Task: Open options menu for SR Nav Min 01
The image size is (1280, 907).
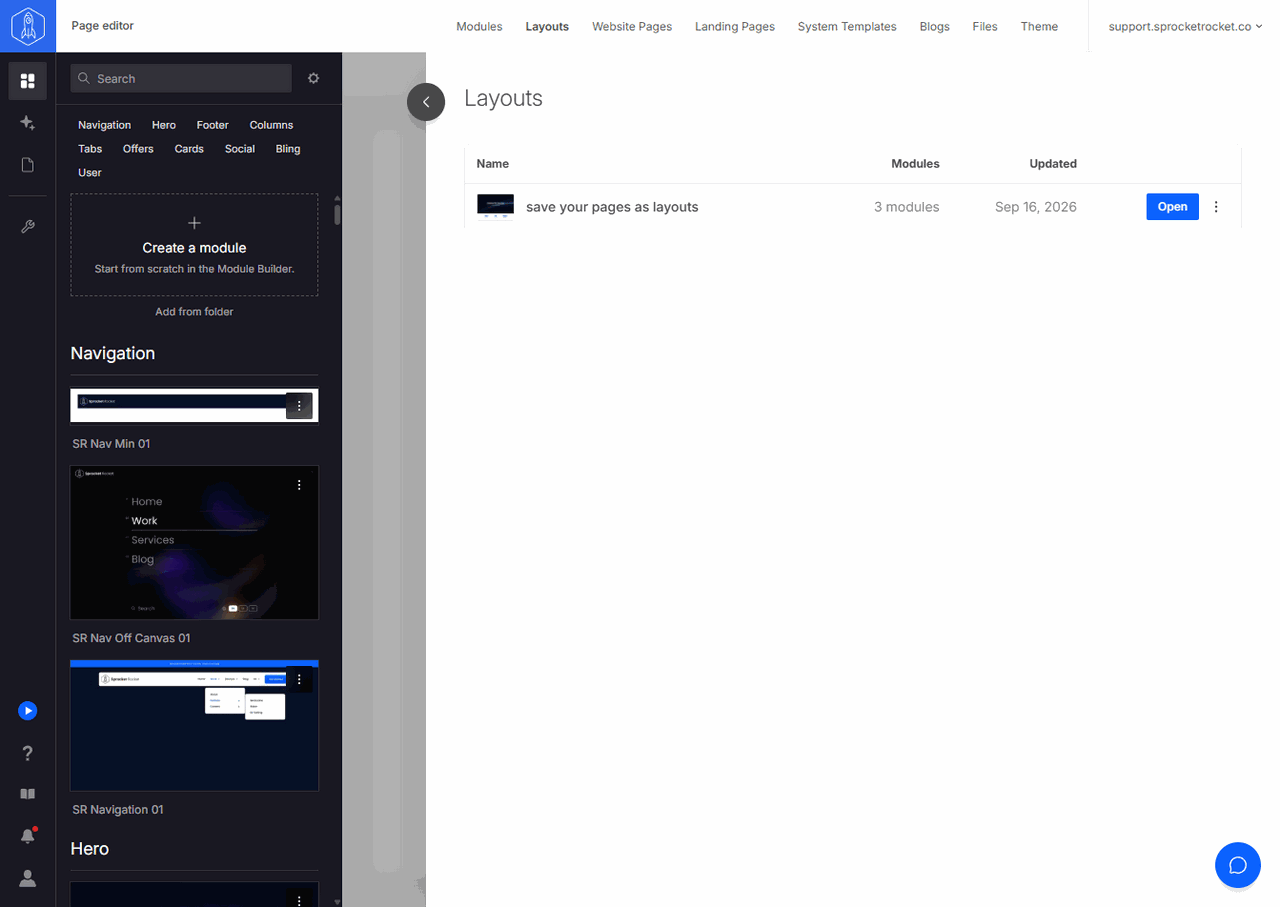Action: [299, 406]
